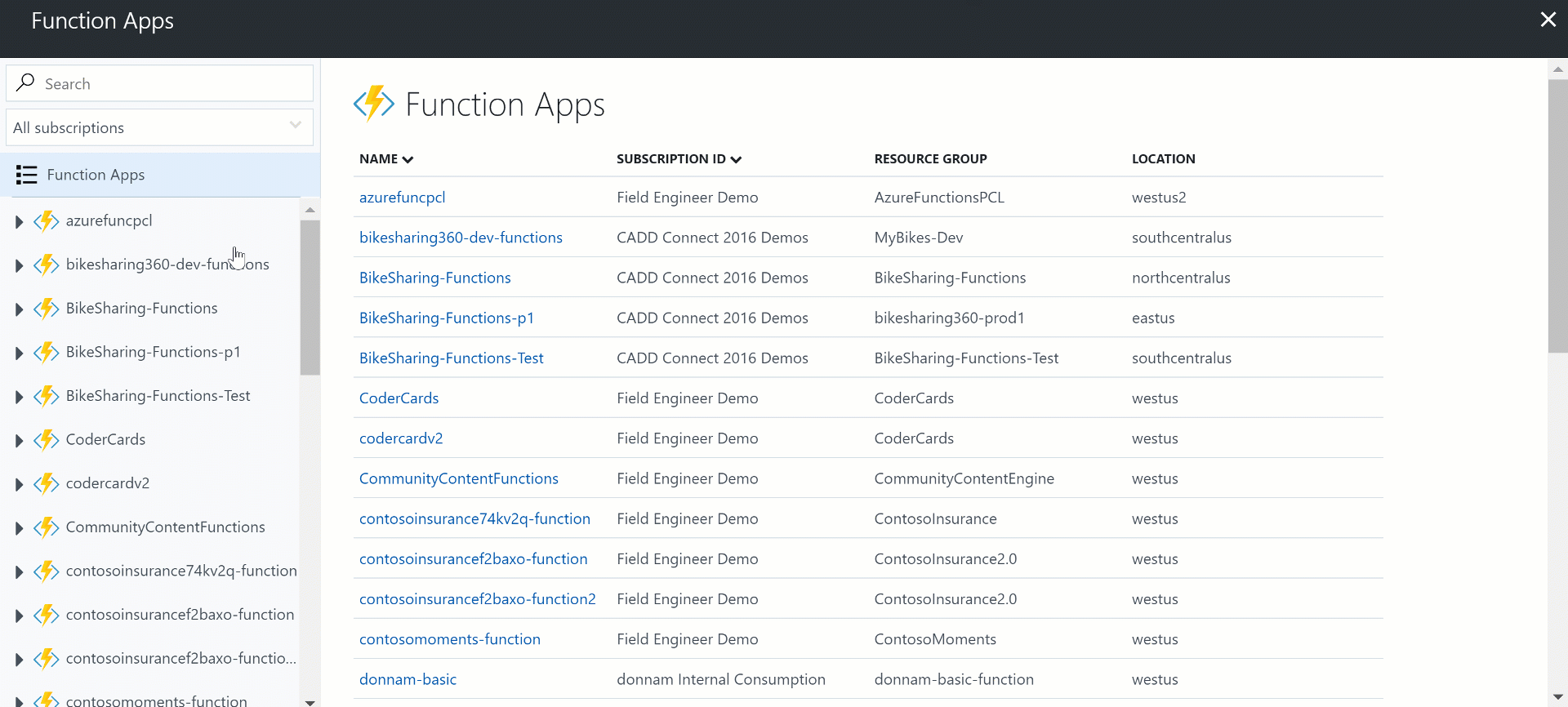Viewport: 1568px width, 707px height.
Task: Click the magnifier icon in the search box
Action: pos(26,82)
